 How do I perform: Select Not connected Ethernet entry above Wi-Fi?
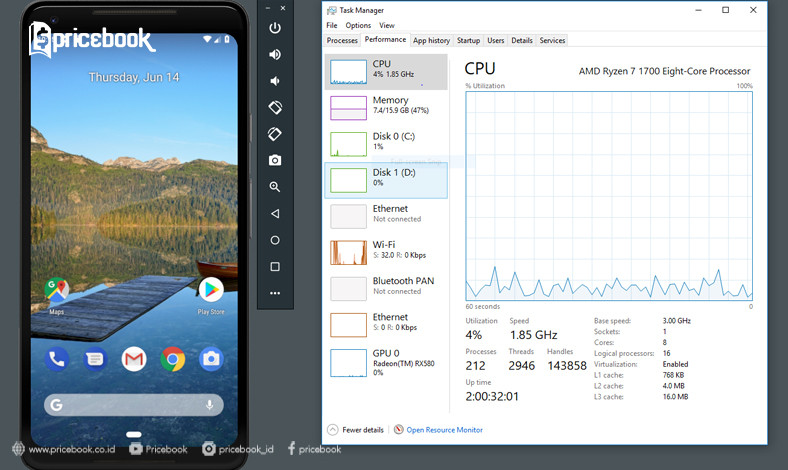click(x=386, y=216)
